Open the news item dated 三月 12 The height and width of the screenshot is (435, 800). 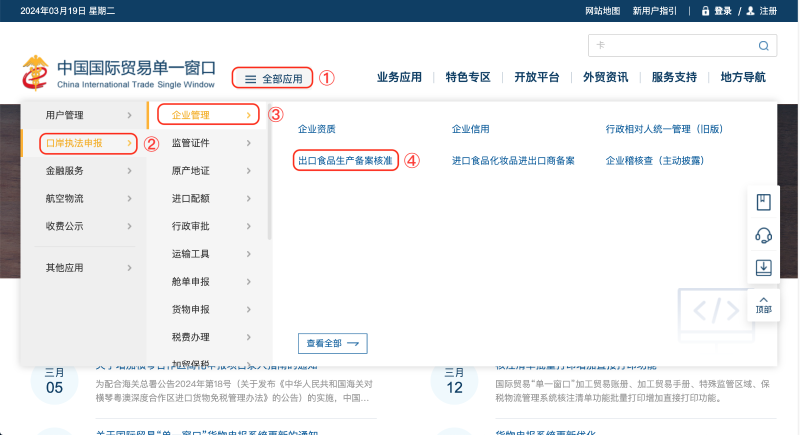(x=603, y=388)
